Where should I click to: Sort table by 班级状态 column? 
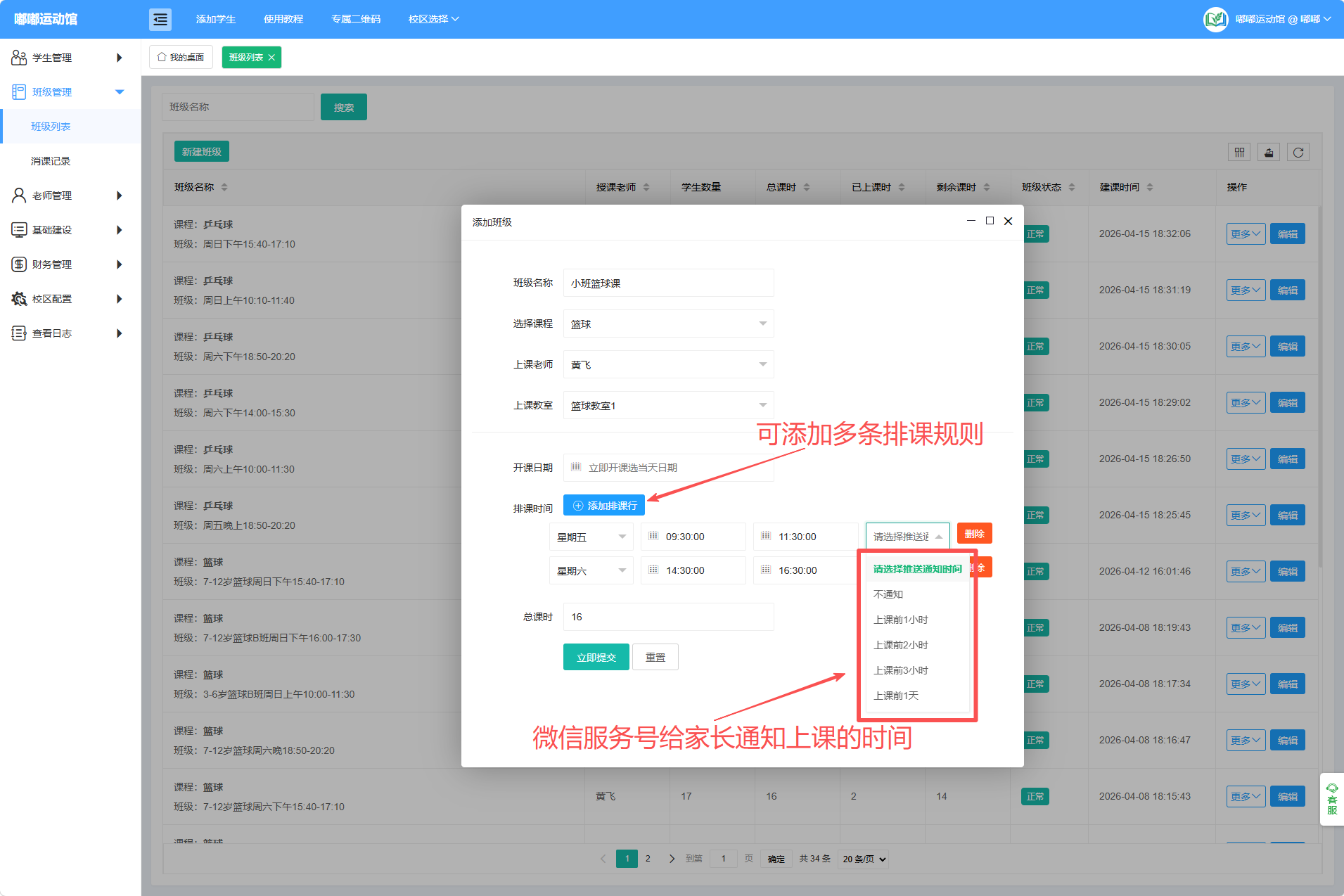pos(1072,187)
